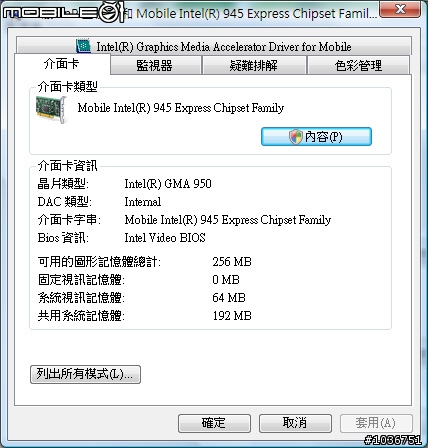This screenshot has width=428, height=448.
Task: Click 列出所有模式(L)... button
Action: pyautogui.click(x=85, y=374)
